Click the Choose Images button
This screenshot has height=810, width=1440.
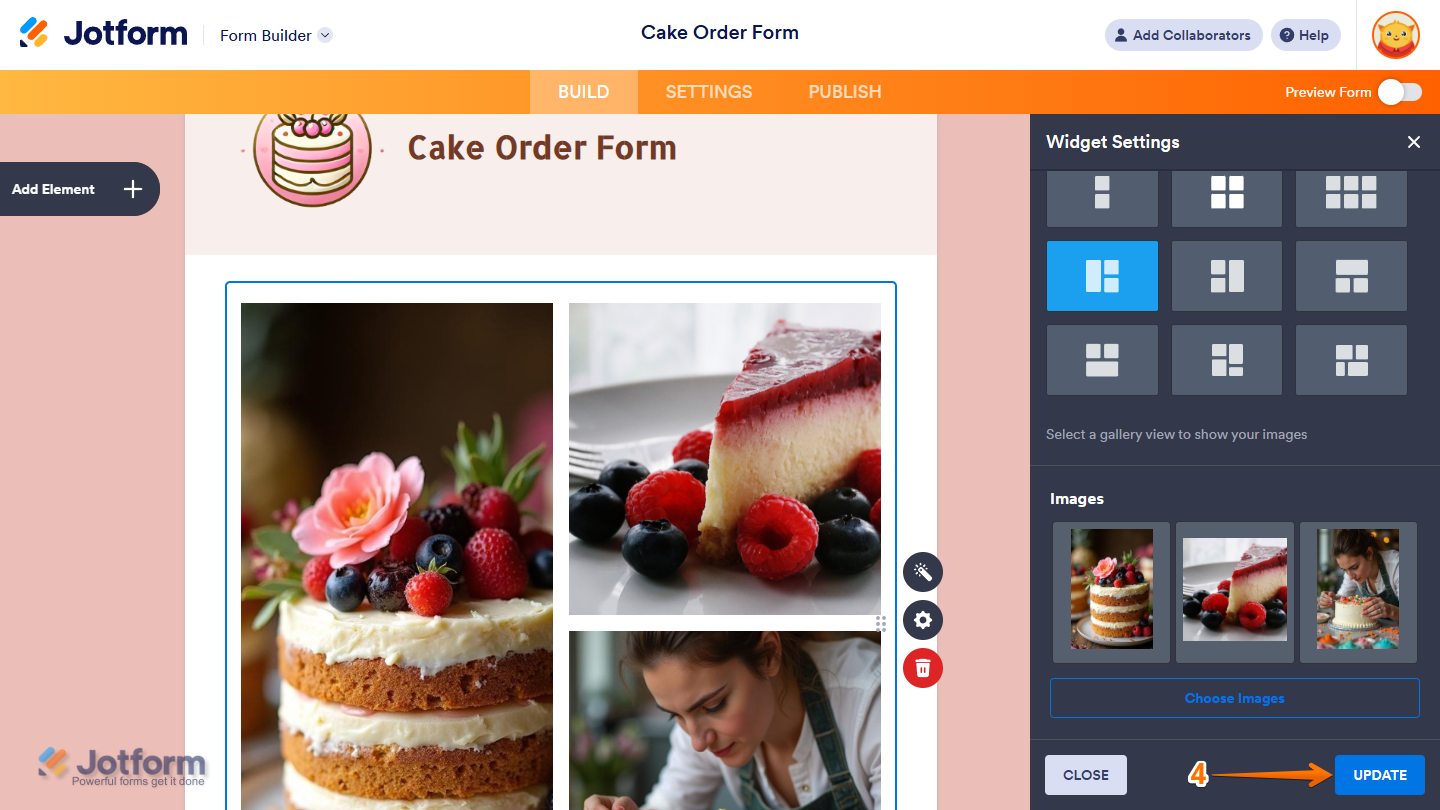point(1235,698)
